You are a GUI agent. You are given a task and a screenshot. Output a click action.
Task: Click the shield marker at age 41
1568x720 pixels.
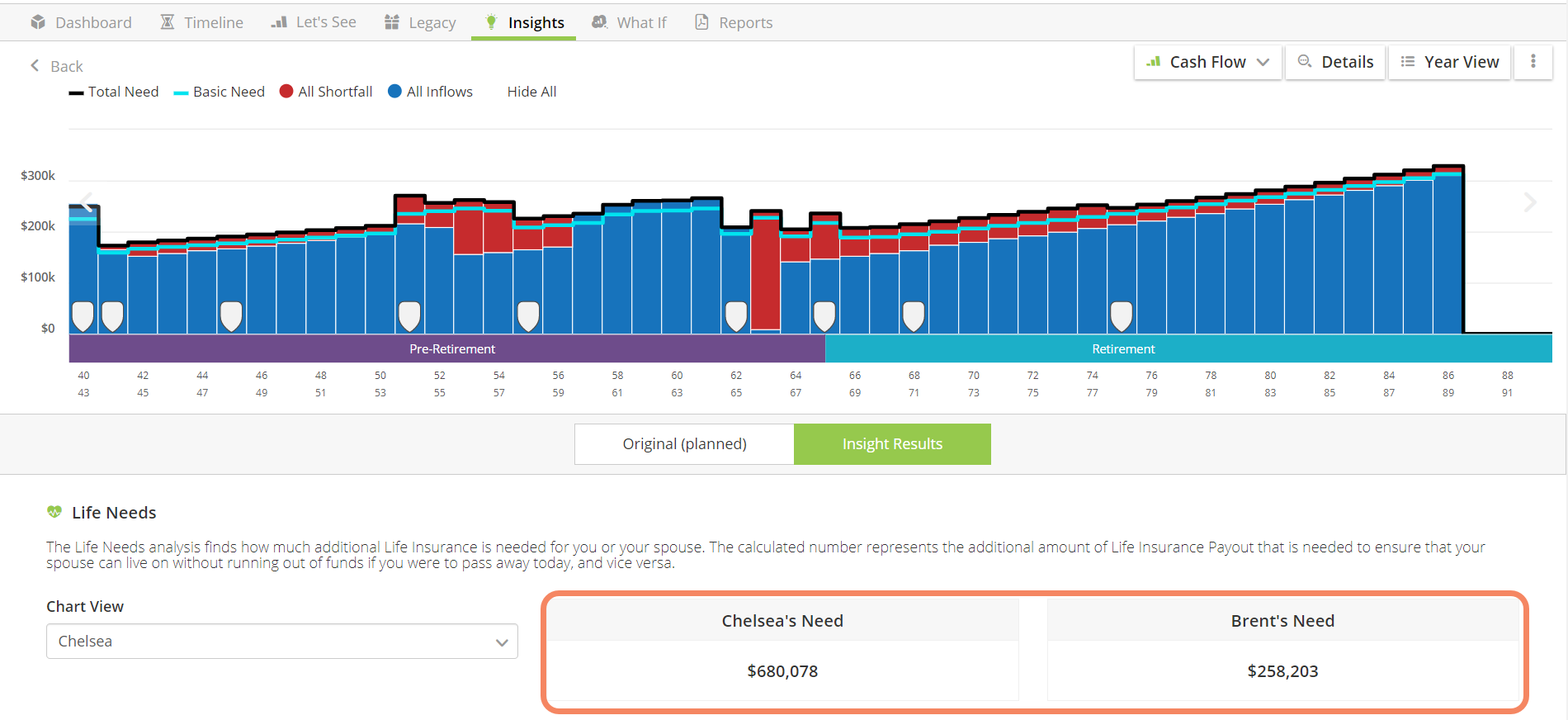click(x=112, y=316)
